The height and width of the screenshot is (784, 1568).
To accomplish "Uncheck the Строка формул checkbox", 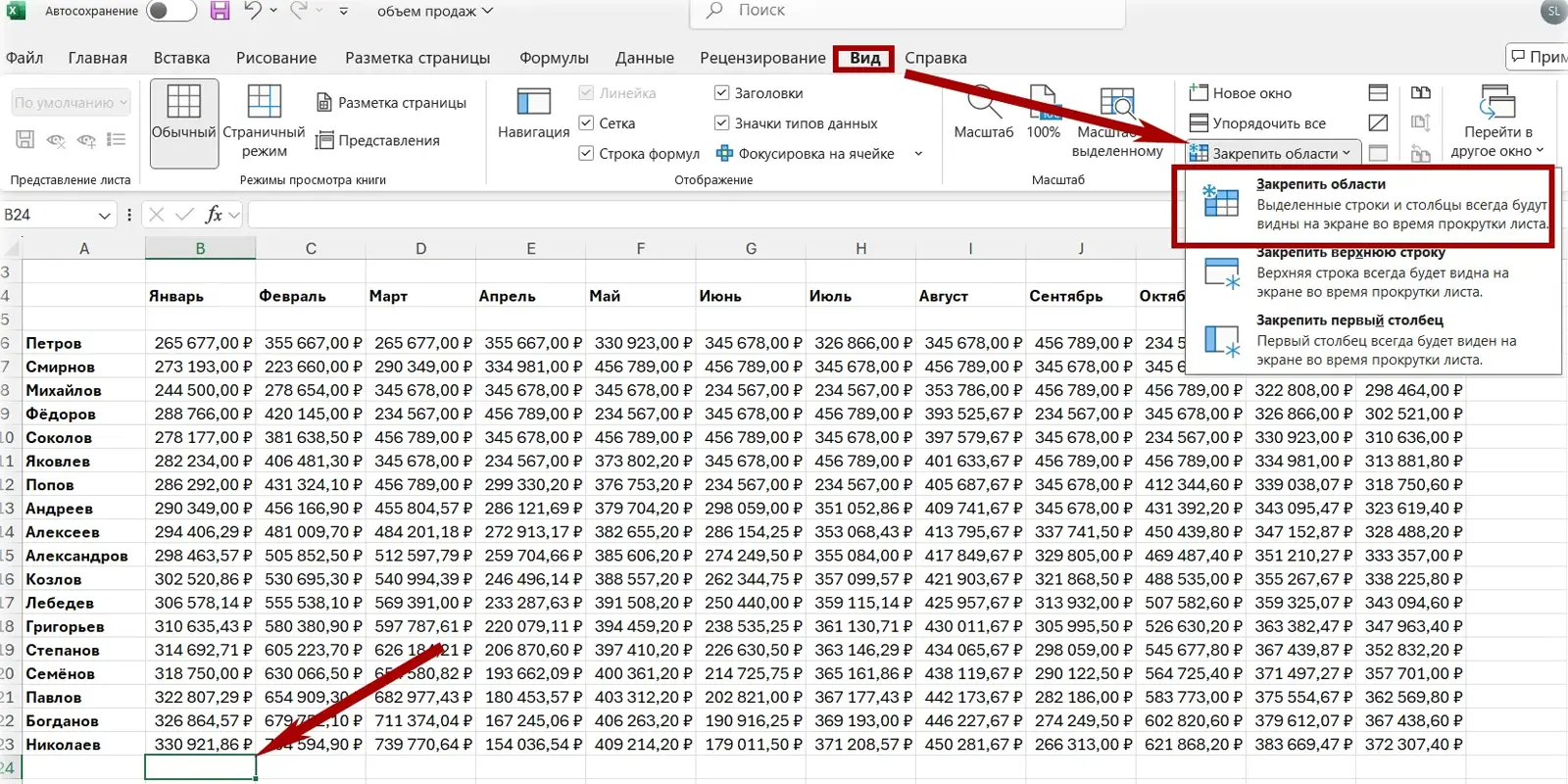I will tap(586, 154).
